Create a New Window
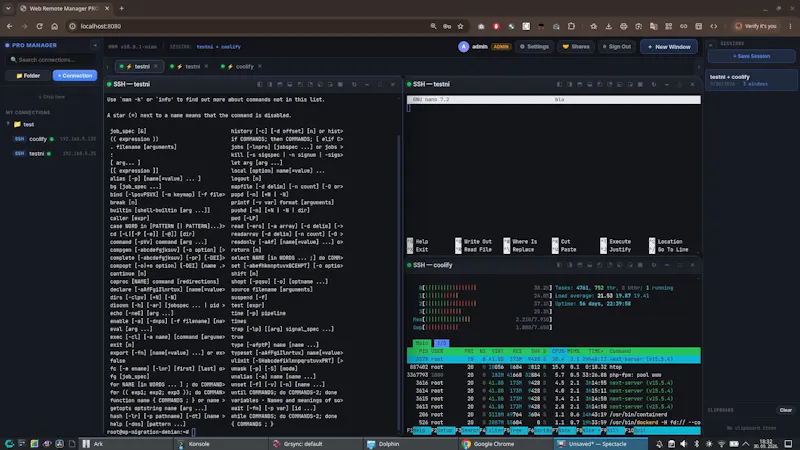 [x=669, y=46]
